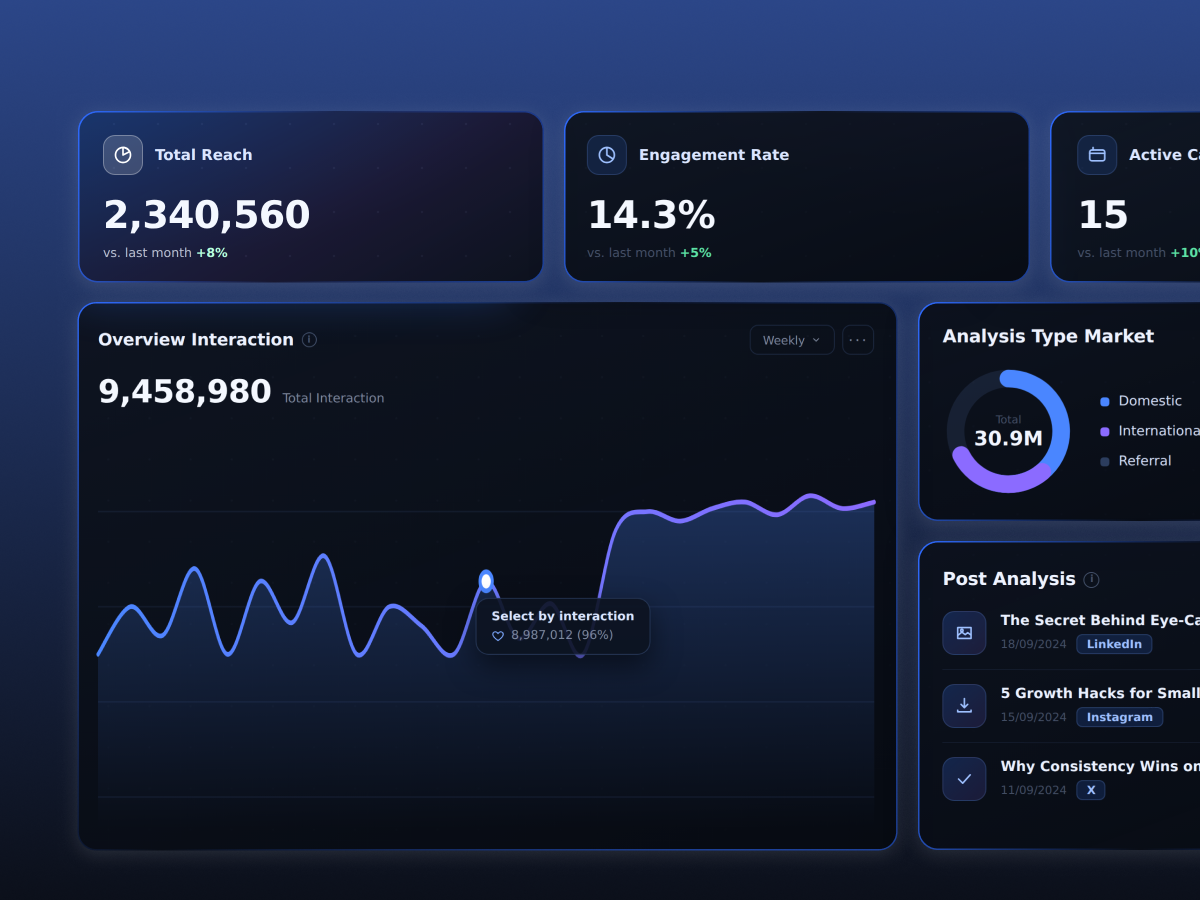Viewport: 1200px width, 900px height.
Task: Click the download icon of the Instagram post
Action: [x=964, y=706]
